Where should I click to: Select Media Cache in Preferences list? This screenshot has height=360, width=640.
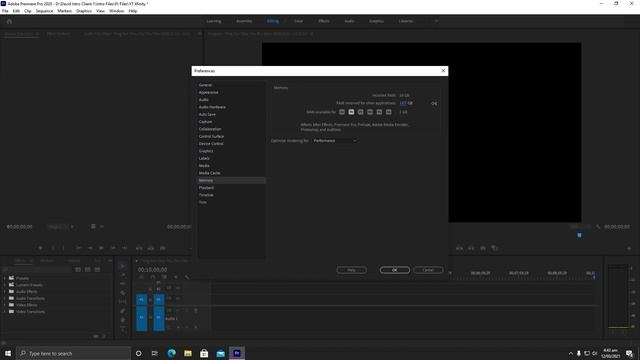point(231,173)
